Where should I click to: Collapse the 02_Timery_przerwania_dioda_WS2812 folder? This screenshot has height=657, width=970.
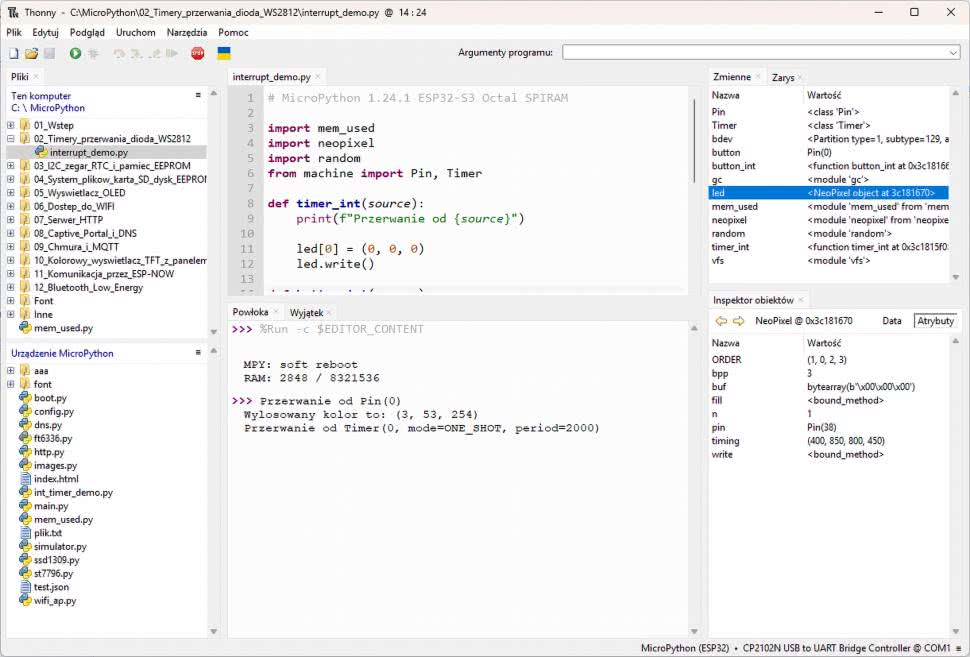[11, 139]
